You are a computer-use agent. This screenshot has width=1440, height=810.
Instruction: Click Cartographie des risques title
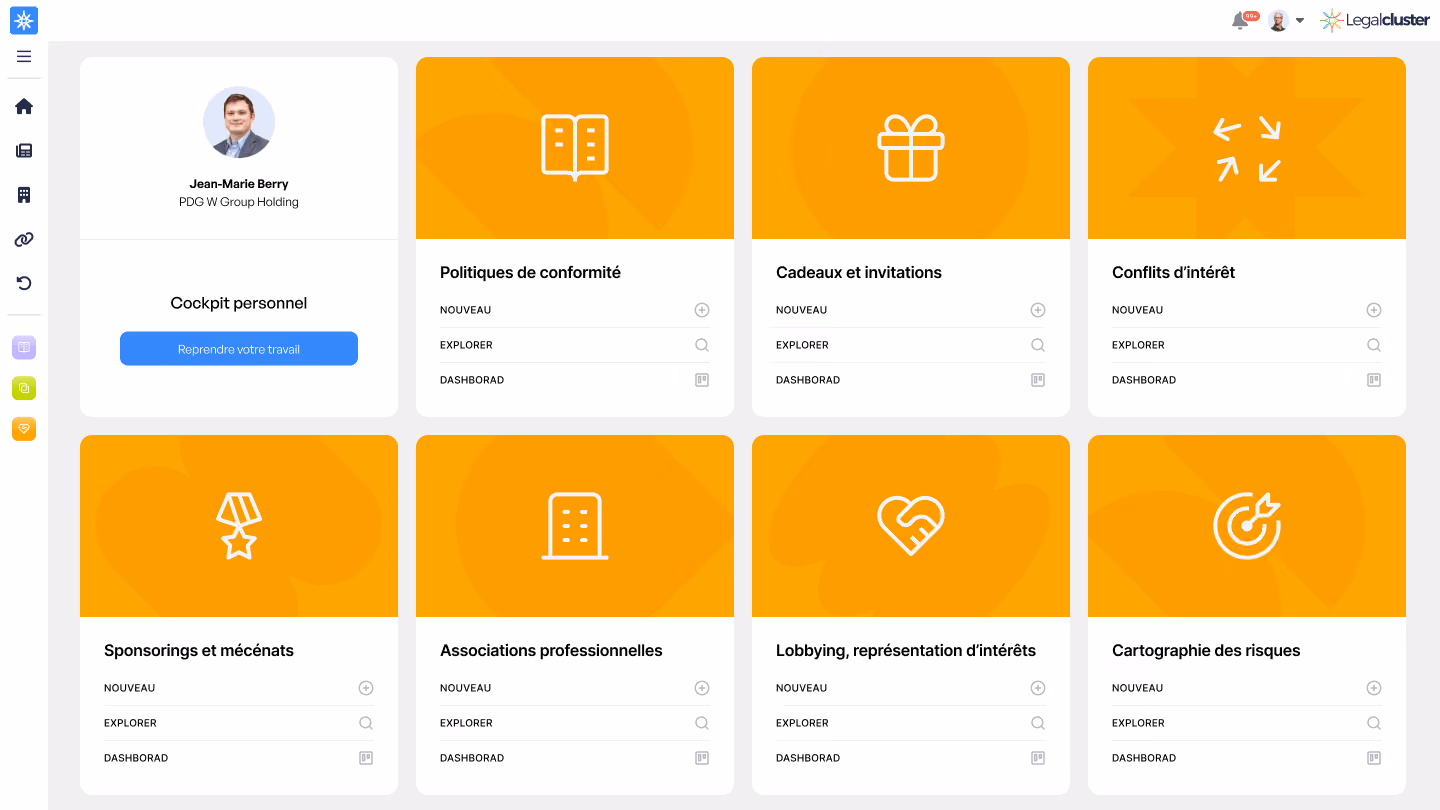click(1206, 650)
